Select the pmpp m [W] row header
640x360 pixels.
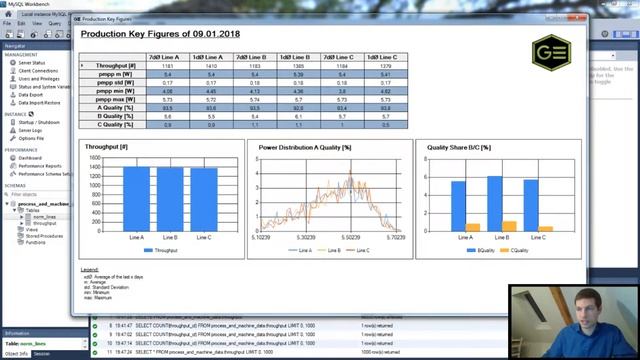tap(114, 74)
